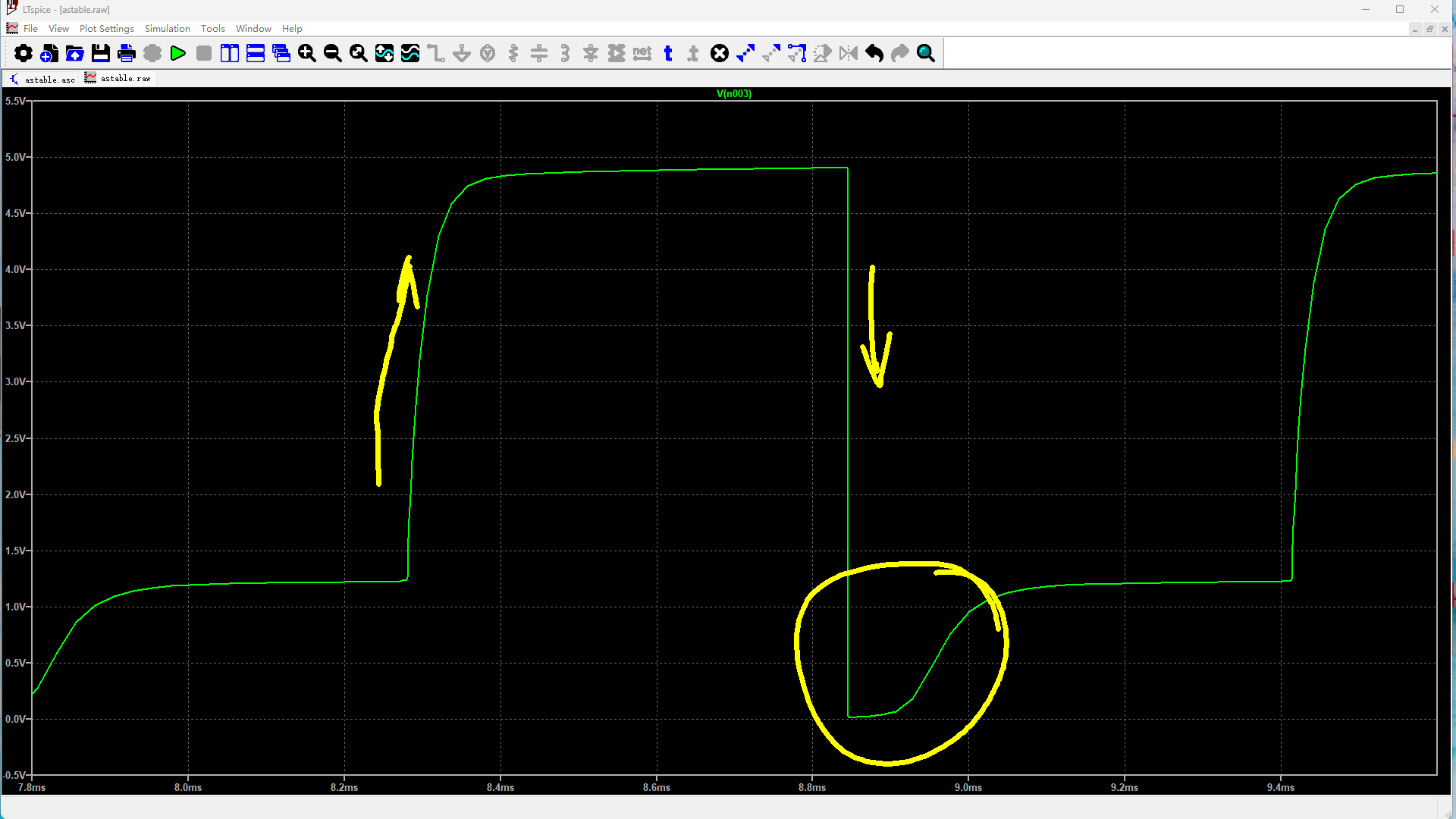Click the 2.5V label on the Y-axis
Viewport: 1456px width, 819px height.
pos(15,438)
